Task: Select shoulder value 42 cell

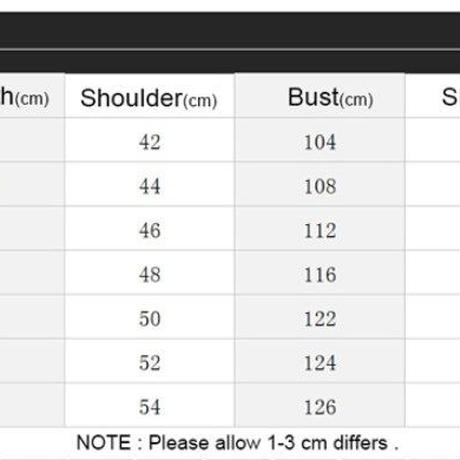Action: [150, 140]
